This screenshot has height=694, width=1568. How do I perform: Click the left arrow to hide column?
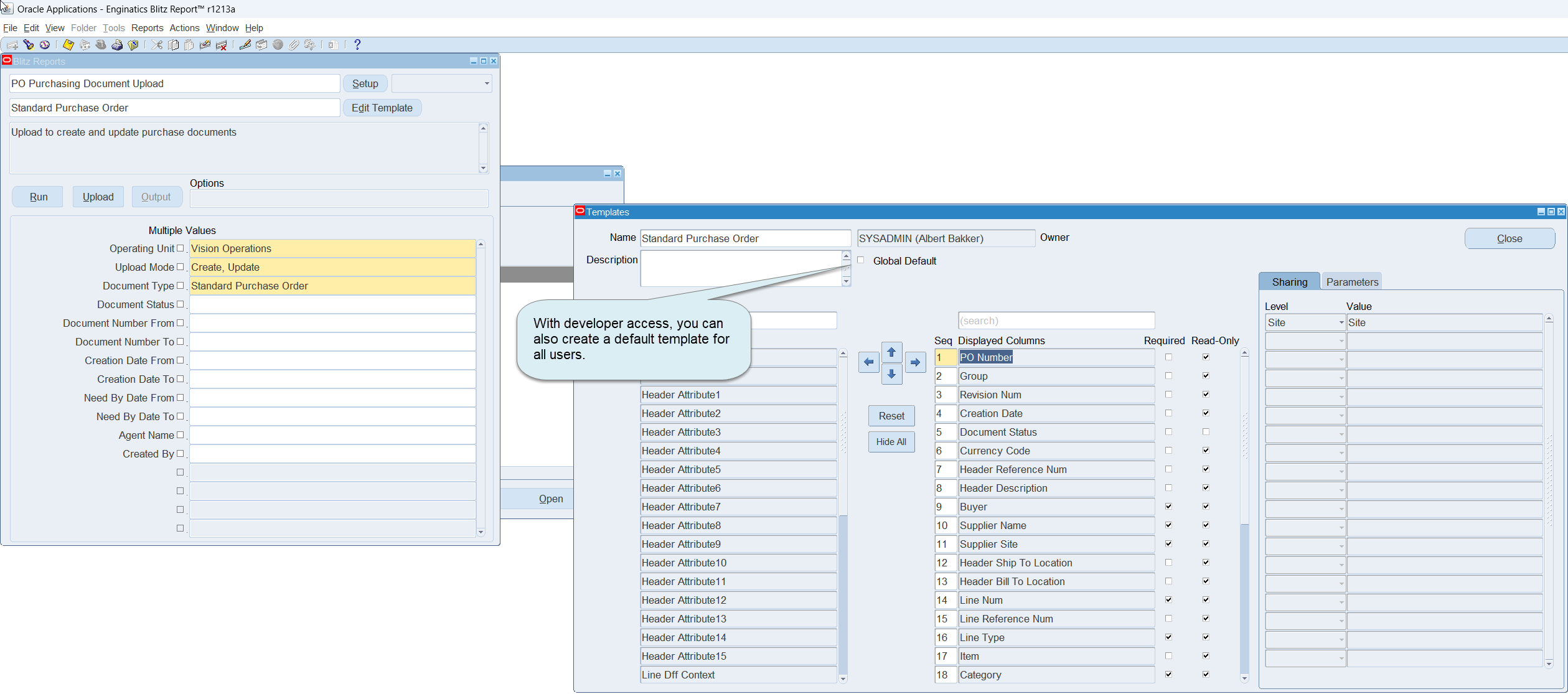pos(868,362)
